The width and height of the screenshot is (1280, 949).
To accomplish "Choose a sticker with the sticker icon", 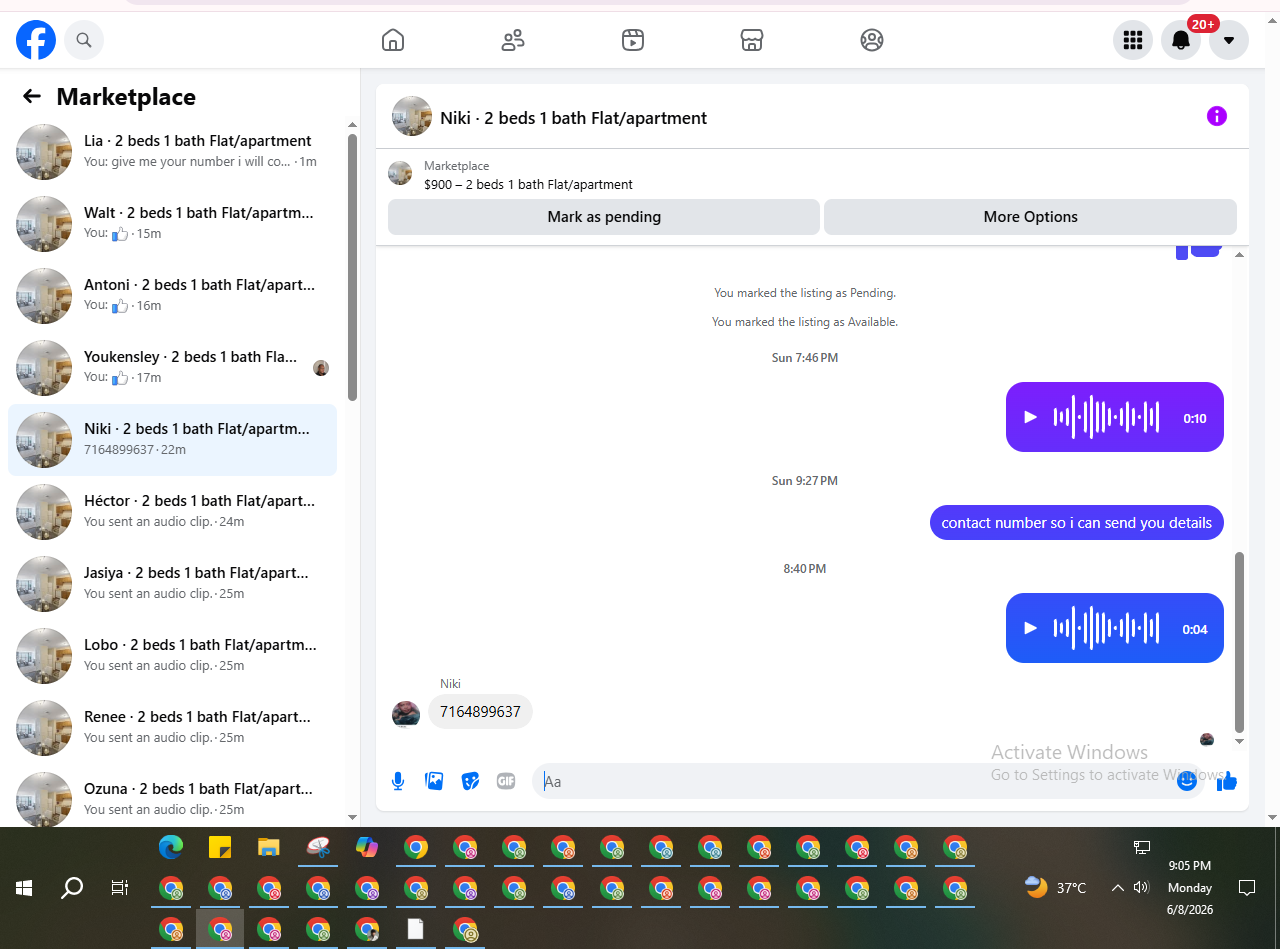I will [x=470, y=781].
